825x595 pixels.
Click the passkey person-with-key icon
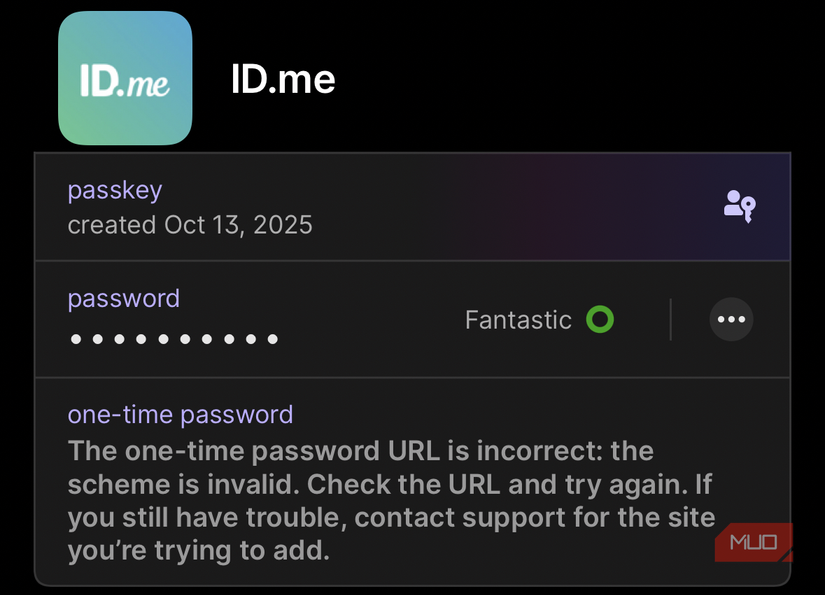click(x=739, y=206)
